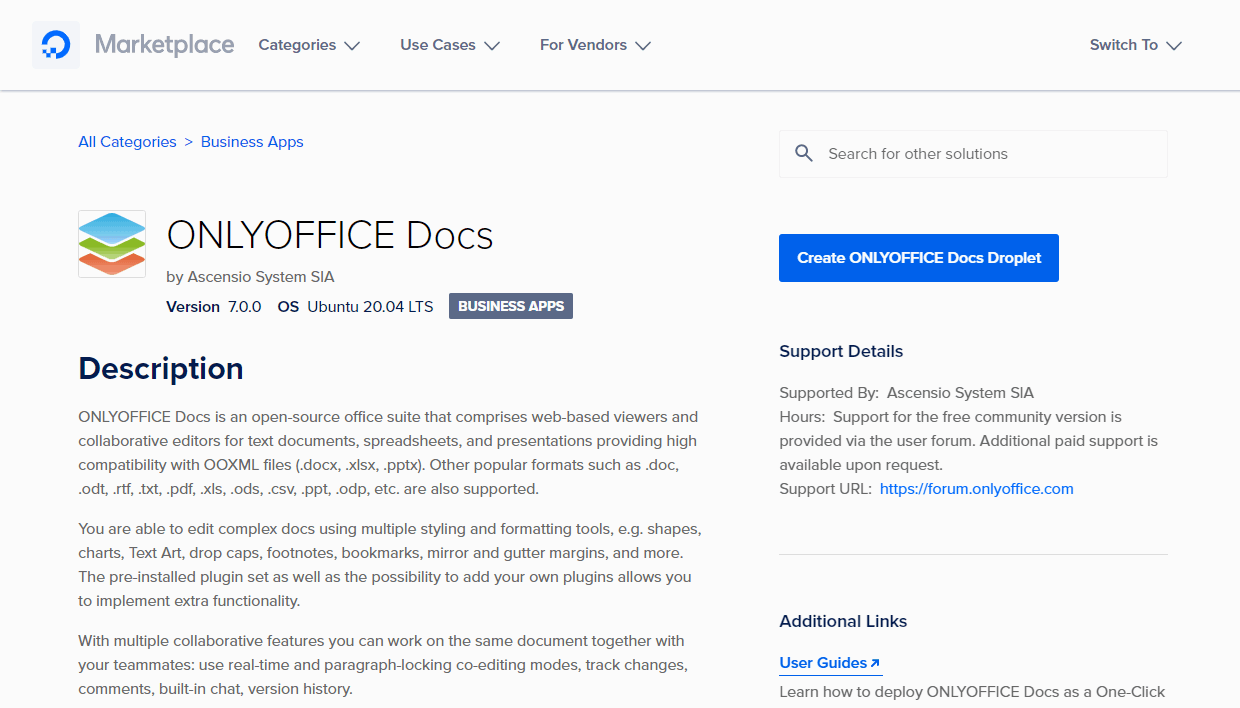The width and height of the screenshot is (1240, 708).
Task: Open the ONLYOFFICE support forum link
Action: coord(976,488)
